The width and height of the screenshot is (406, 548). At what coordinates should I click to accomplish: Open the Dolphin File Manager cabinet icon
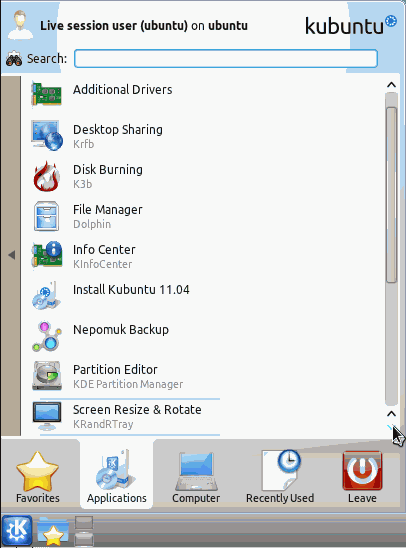pos(46,216)
